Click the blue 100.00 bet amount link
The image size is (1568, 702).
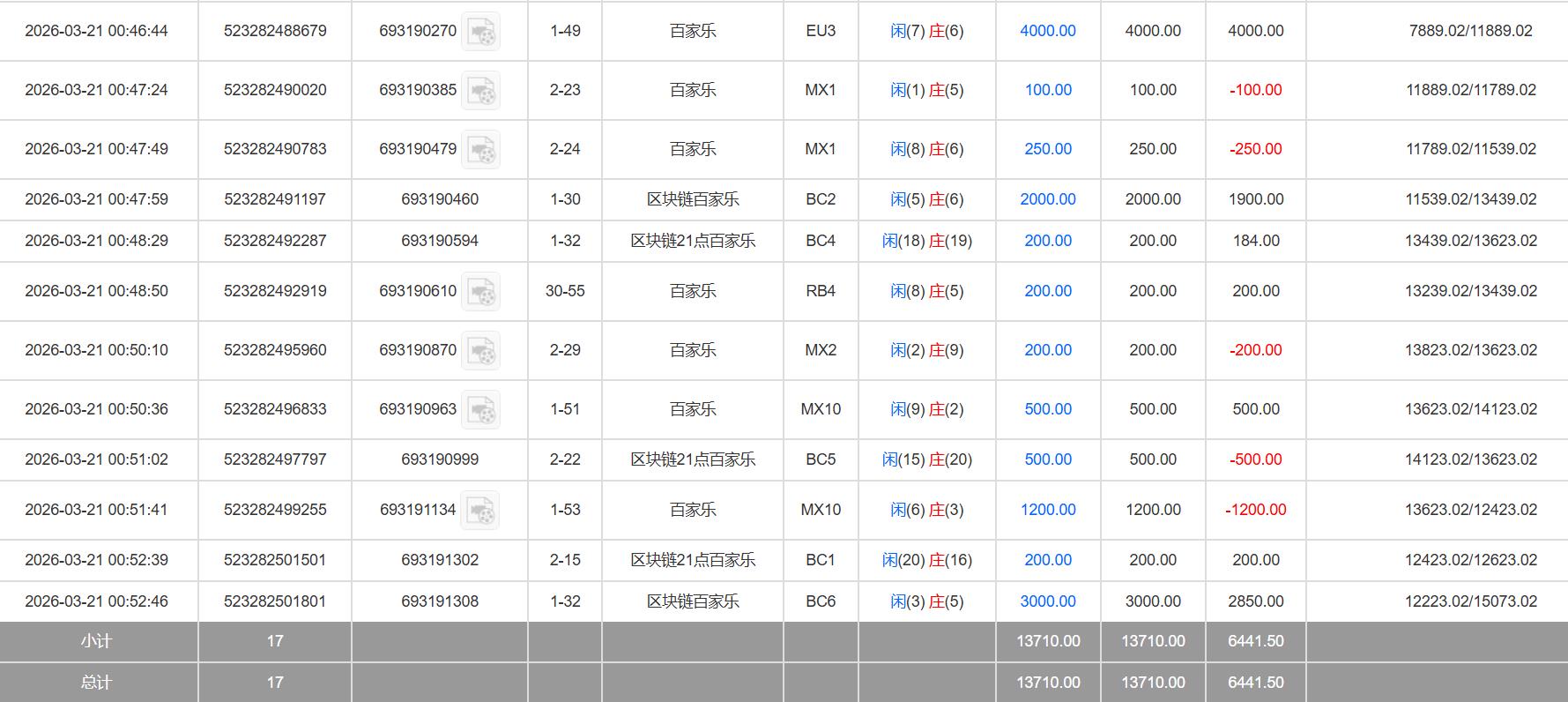point(1047,90)
